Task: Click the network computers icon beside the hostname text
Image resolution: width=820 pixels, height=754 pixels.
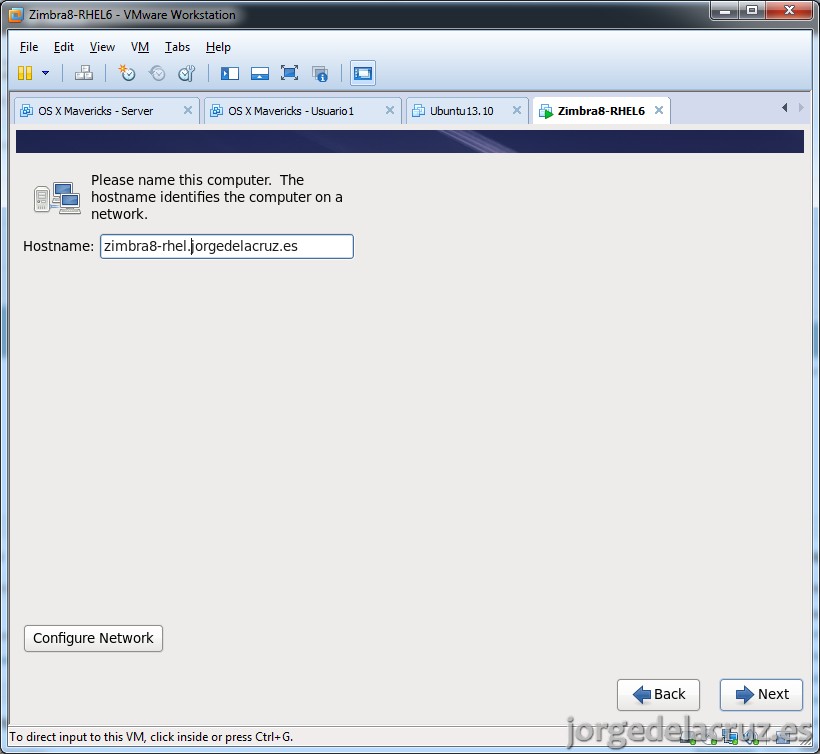Action: [57, 198]
